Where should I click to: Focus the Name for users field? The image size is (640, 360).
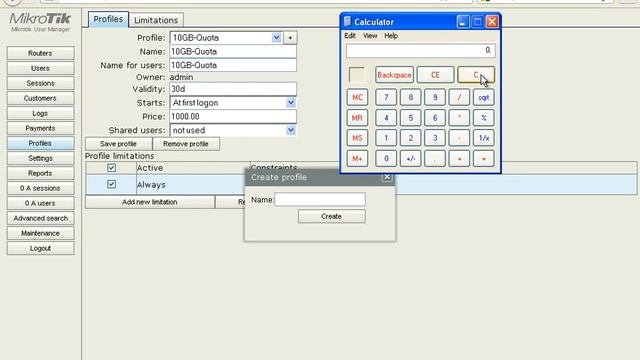coord(233,65)
